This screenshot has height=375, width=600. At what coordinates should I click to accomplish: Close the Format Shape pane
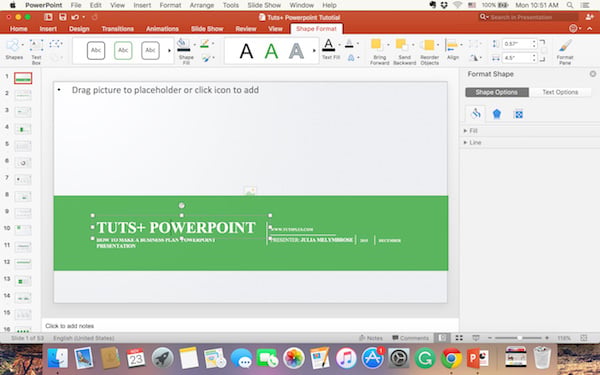click(593, 74)
